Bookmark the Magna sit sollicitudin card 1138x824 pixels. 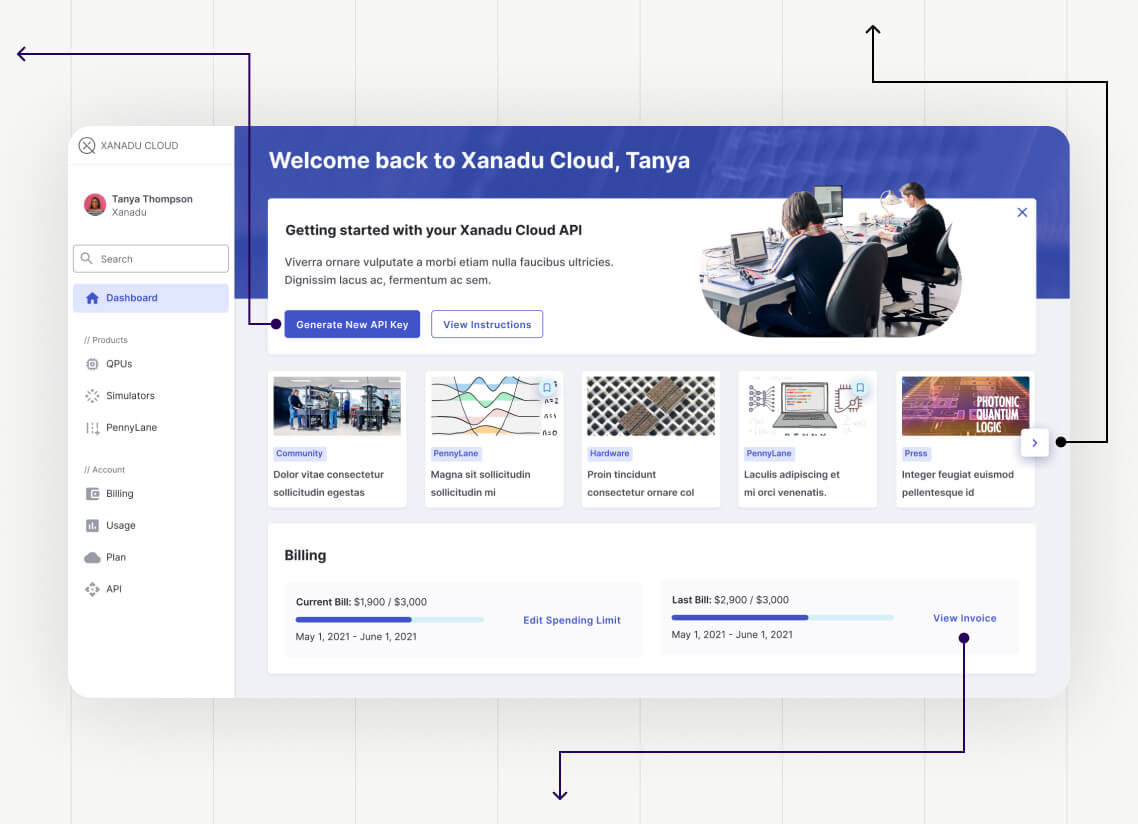coord(547,388)
